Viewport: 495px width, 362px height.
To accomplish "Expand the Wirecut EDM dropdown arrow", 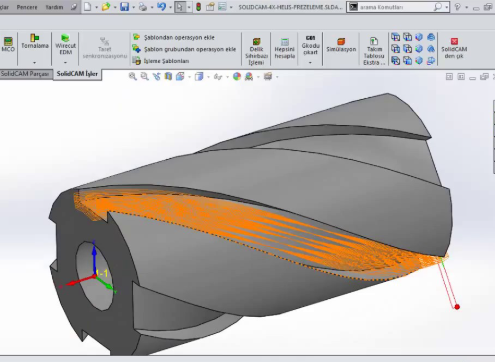I will (x=65, y=62).
